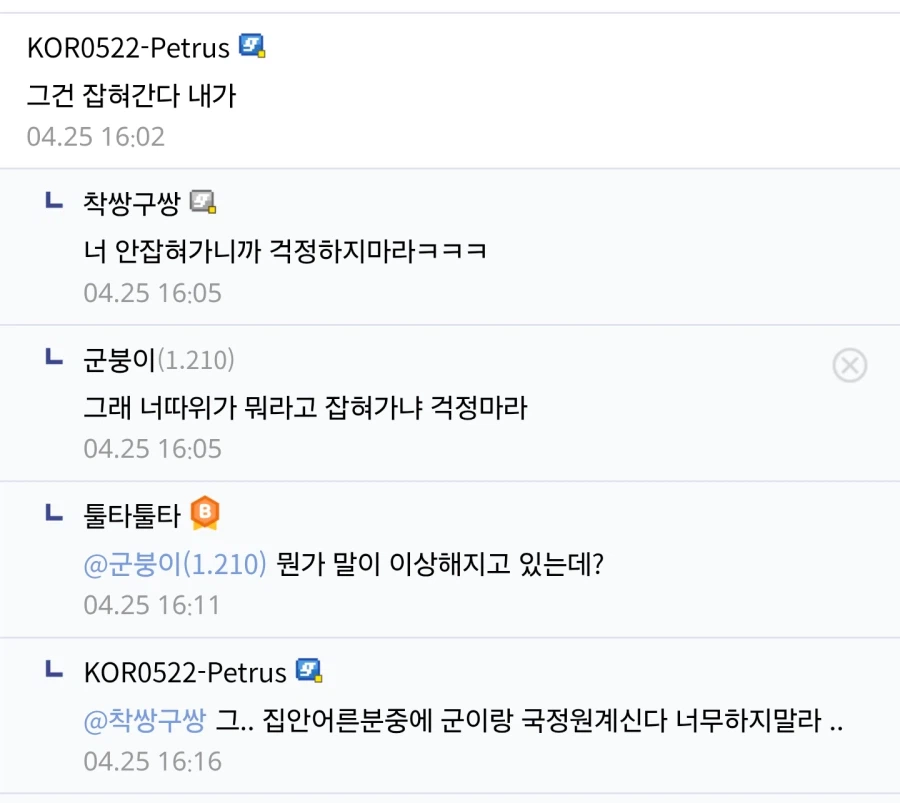The image size is (900, 803).
Task: Click reply text 너 안잡혀가니까 걱정하지마라ㅋㅋㅋ
Action: 285,251
